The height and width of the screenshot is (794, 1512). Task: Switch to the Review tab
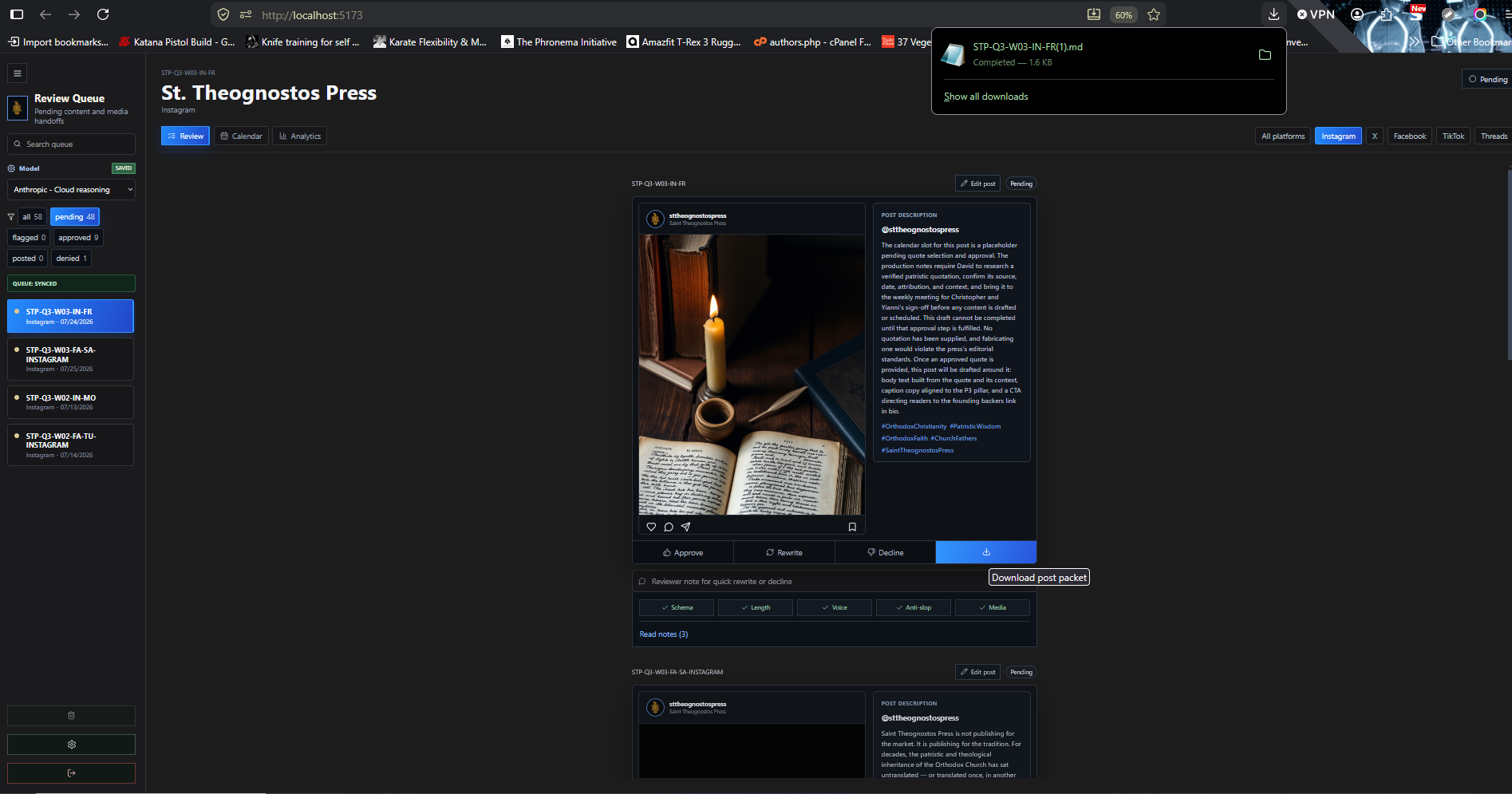[185, 136]
